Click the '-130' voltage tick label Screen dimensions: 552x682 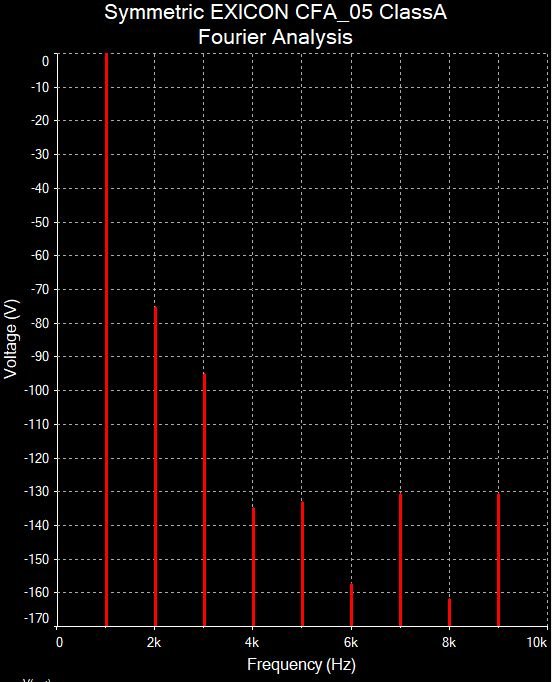click(37, 491)
